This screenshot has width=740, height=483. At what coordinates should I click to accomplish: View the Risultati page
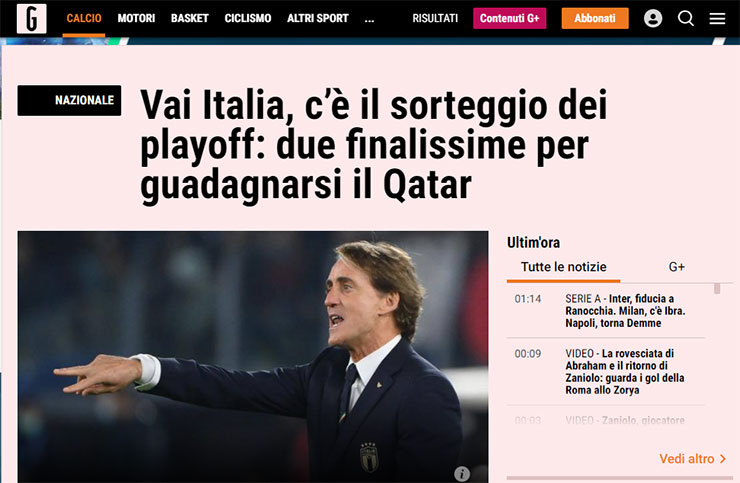(x=435, y=18)
